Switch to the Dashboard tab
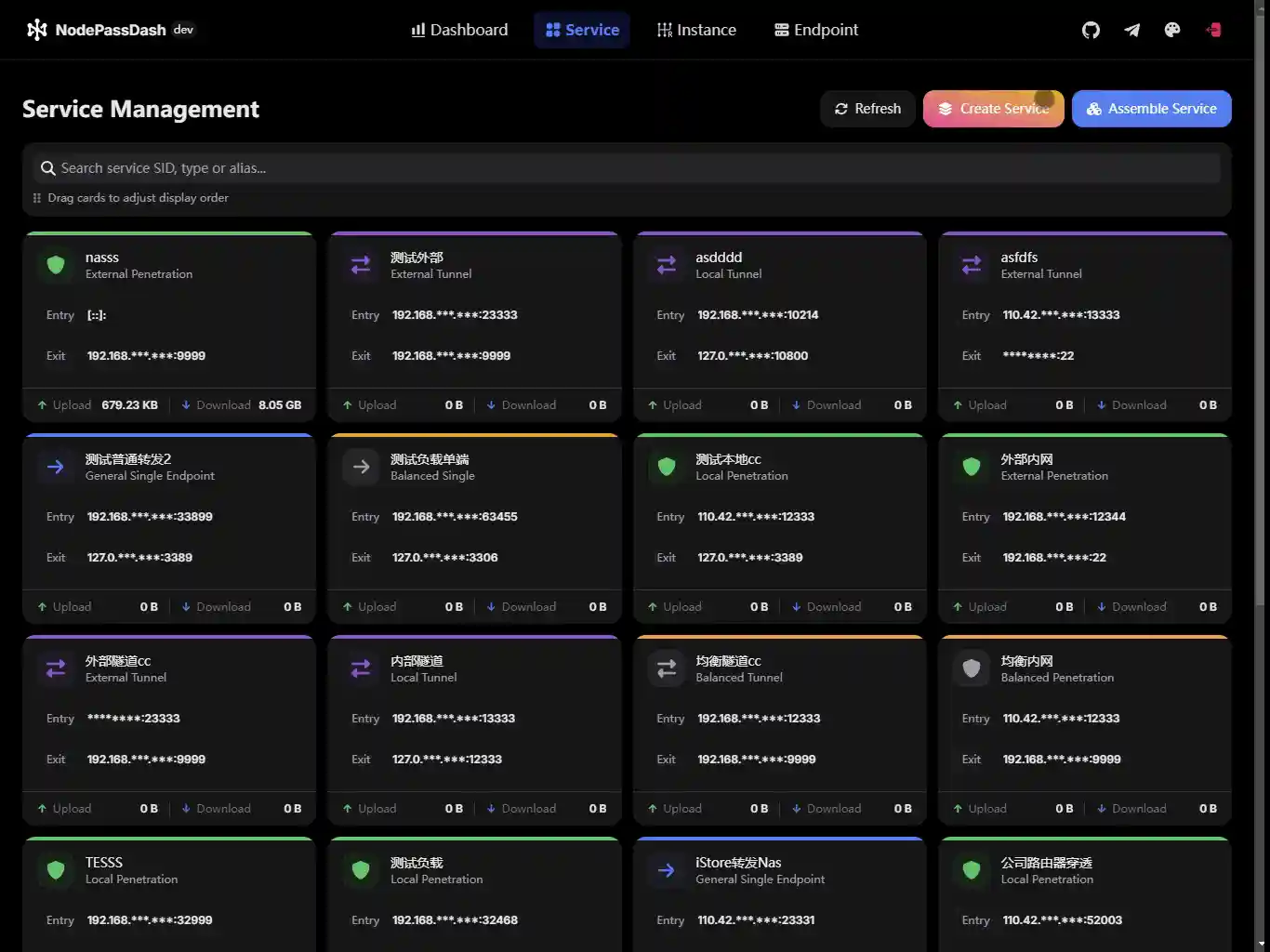This screenshot has width=1270, height=952. tap(459, 30)
